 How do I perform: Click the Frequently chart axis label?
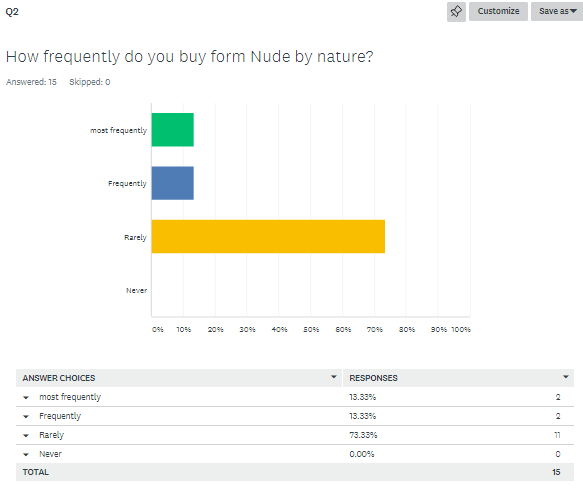[x=127, y=184]
